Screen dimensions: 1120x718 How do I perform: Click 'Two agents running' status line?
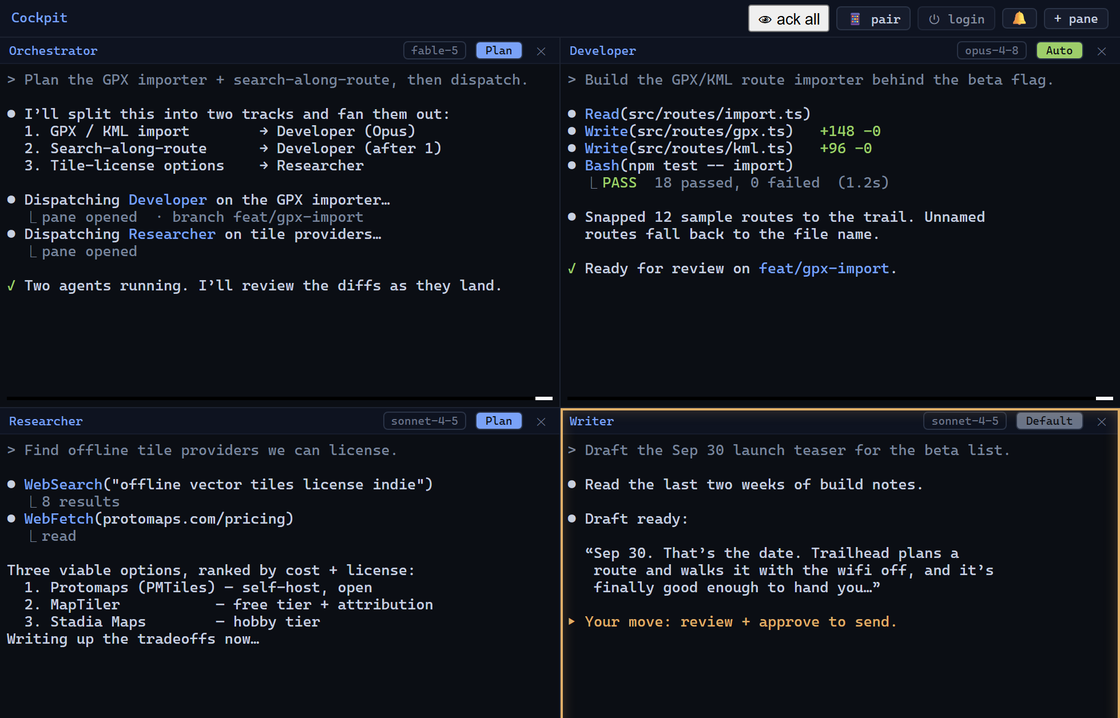click(263, 286)
